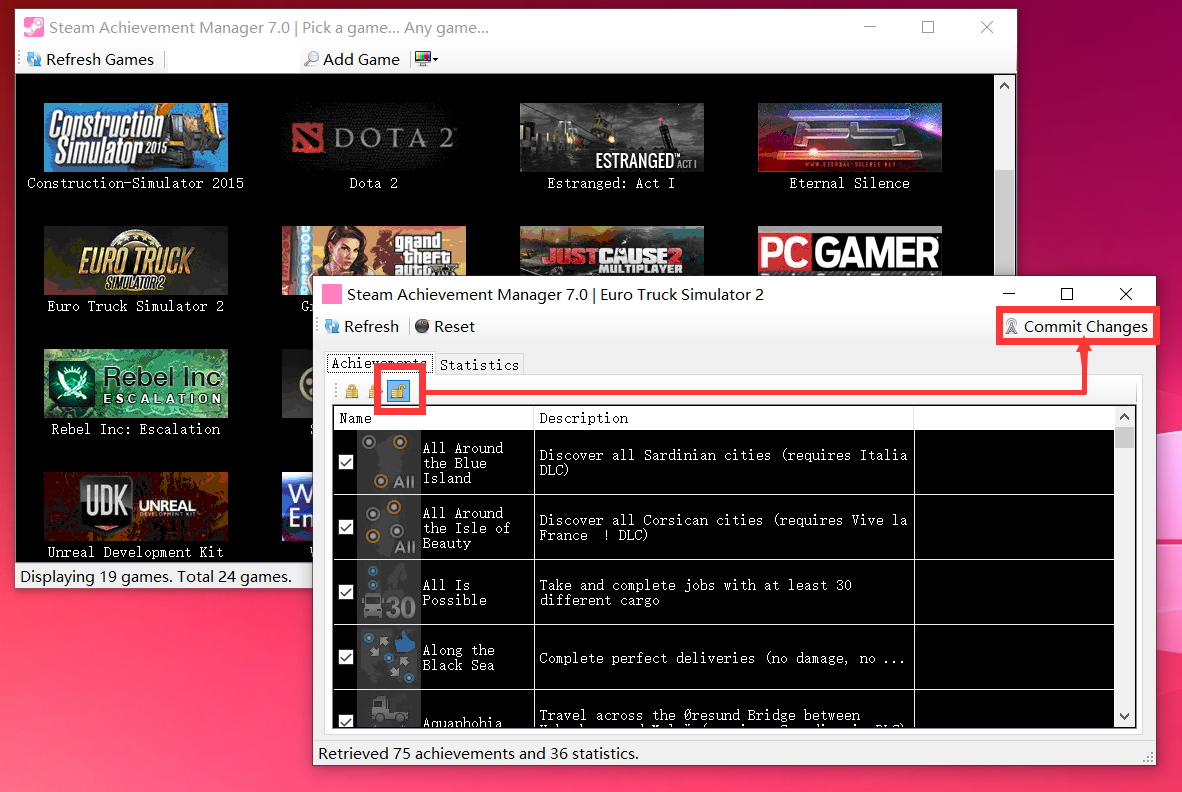Image resolution: width=1182 pixels, height=792 pixels.
Task: Click 'Displaying 19 games' status bar text
Action: click(155, 576)
